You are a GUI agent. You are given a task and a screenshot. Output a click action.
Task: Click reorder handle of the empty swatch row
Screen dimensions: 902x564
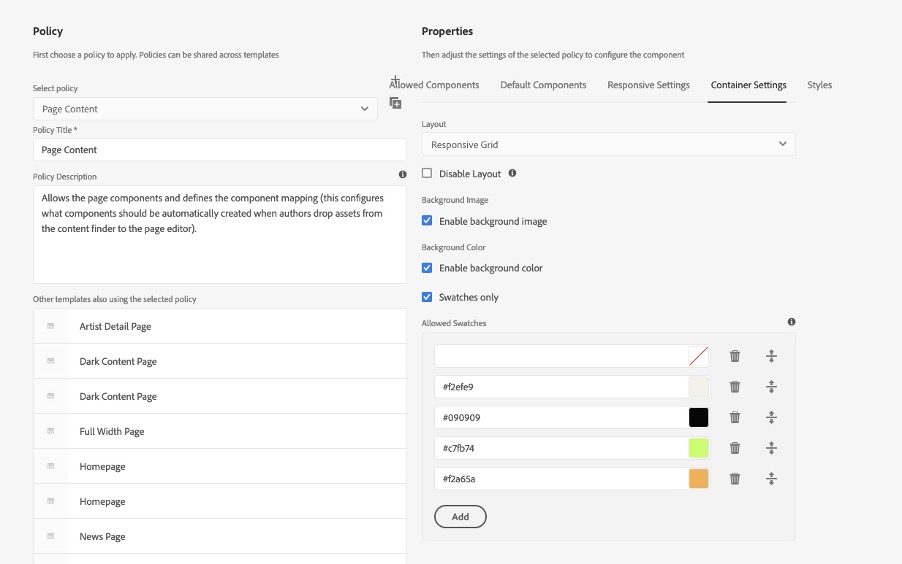click(x=771, y=356)
